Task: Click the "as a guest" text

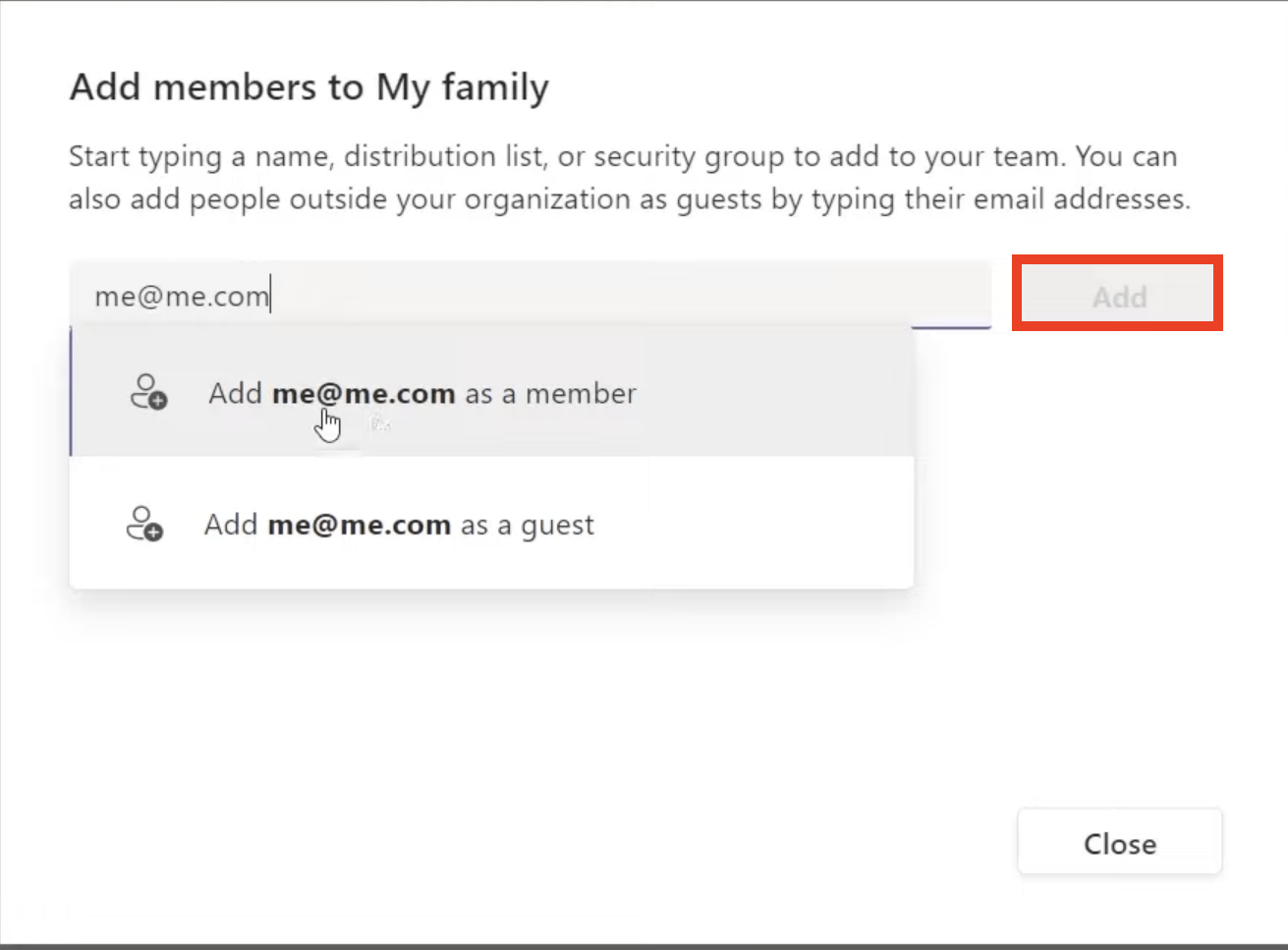Action: coord(528,526)
